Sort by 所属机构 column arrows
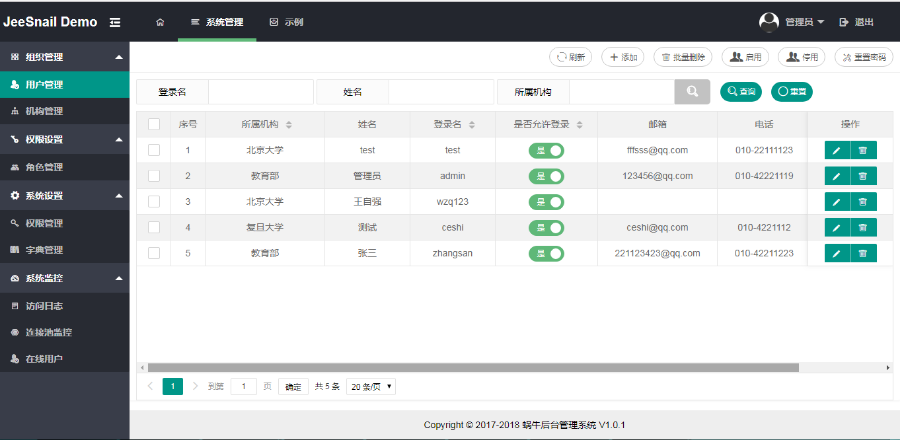 [289, 124]
